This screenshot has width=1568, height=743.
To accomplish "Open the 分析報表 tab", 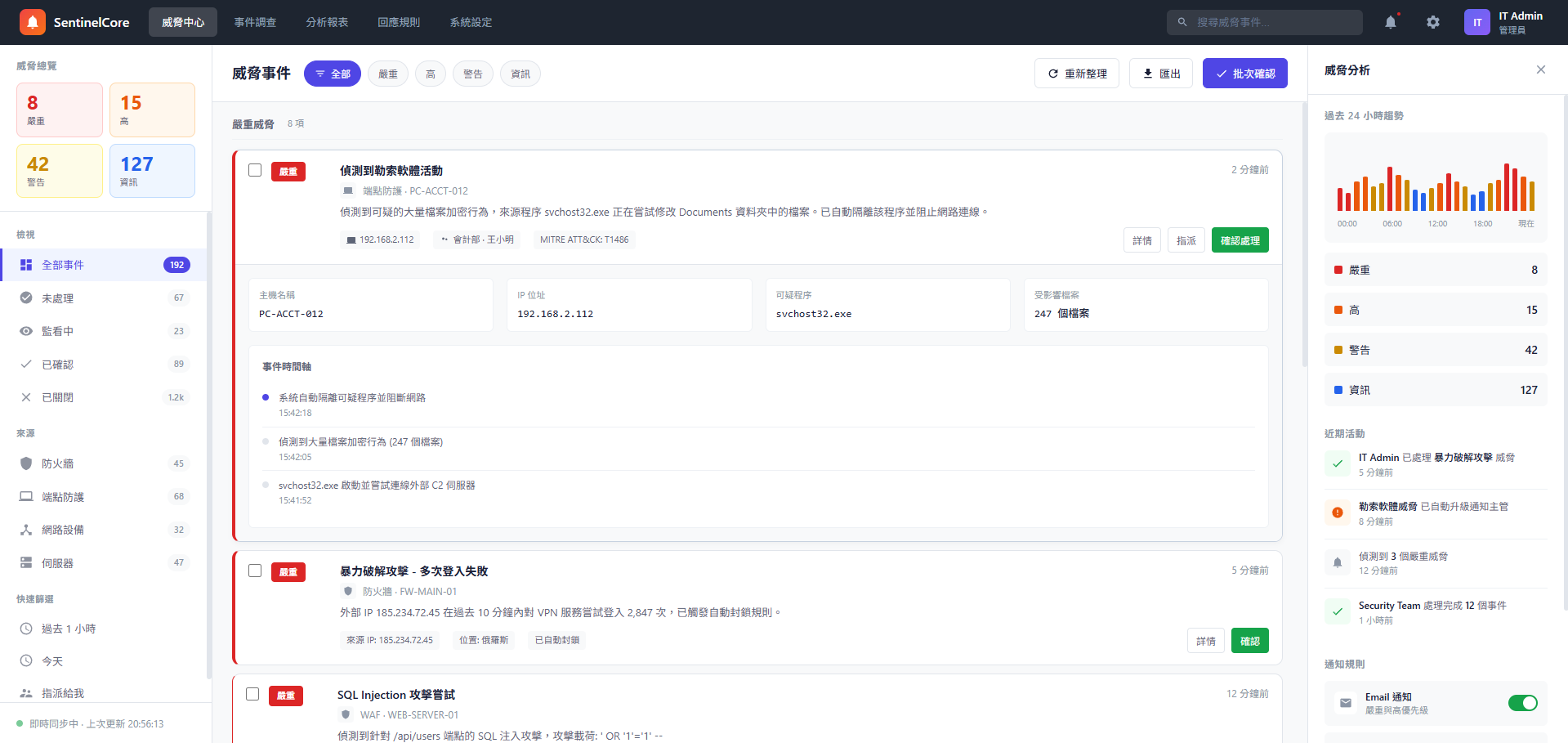I will tap(327, 22).
